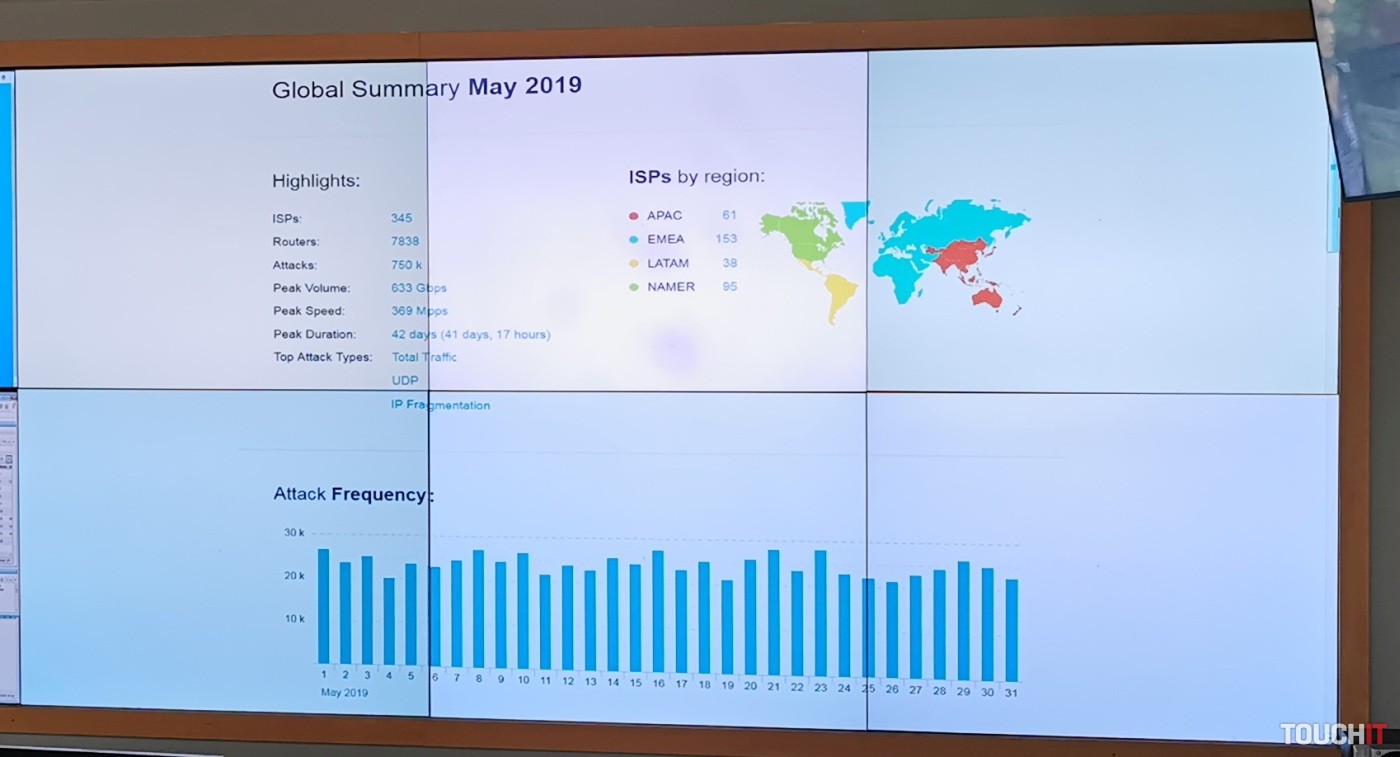Click the bar for May 31
This screenshot has height=757, width=1400.
click(1011, 630)
